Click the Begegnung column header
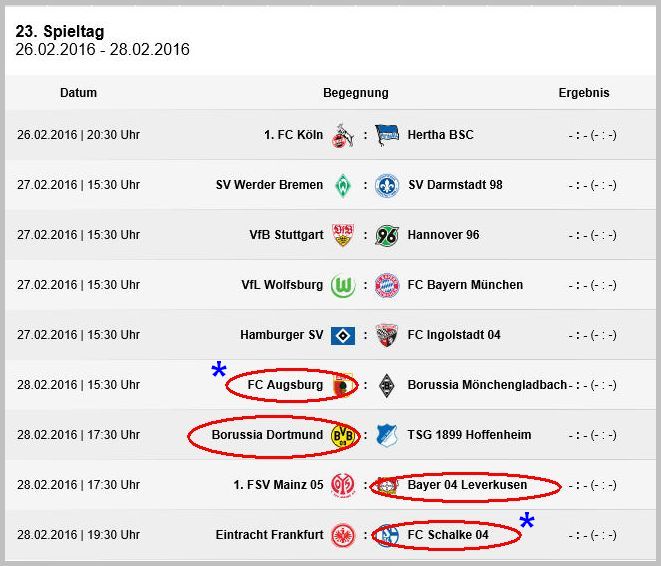Viewport: 661px width, 566px height. pos(356,93)
